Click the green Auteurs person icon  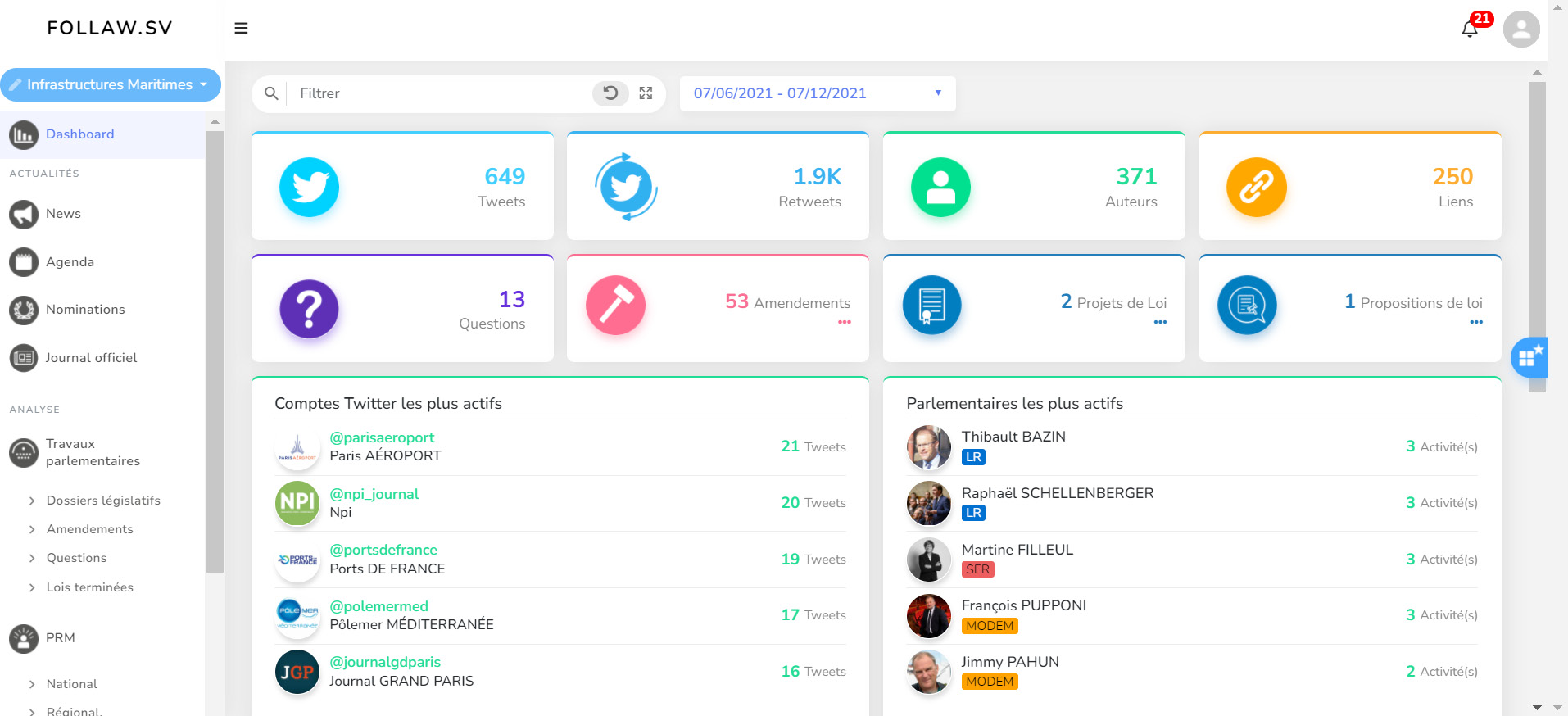point(940,187)
